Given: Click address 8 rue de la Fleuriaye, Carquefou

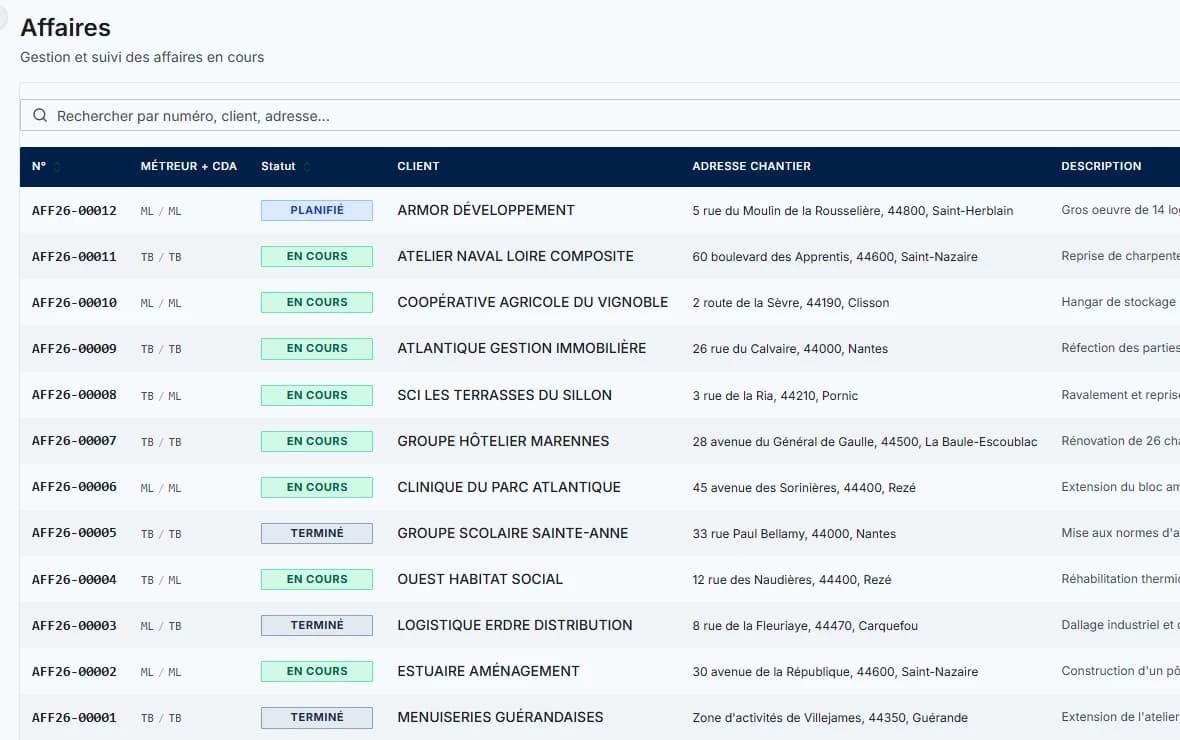Looking at the screenshot, I should coord(805,626).
